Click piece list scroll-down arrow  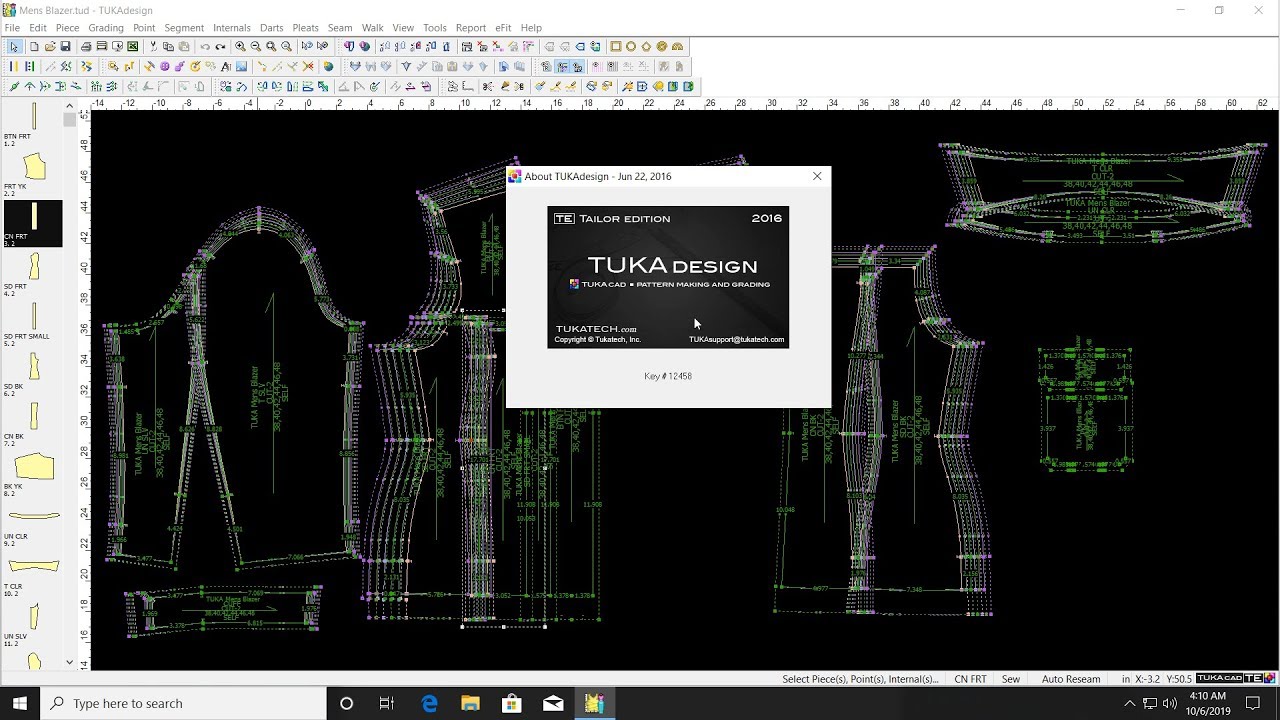(69, 661)
